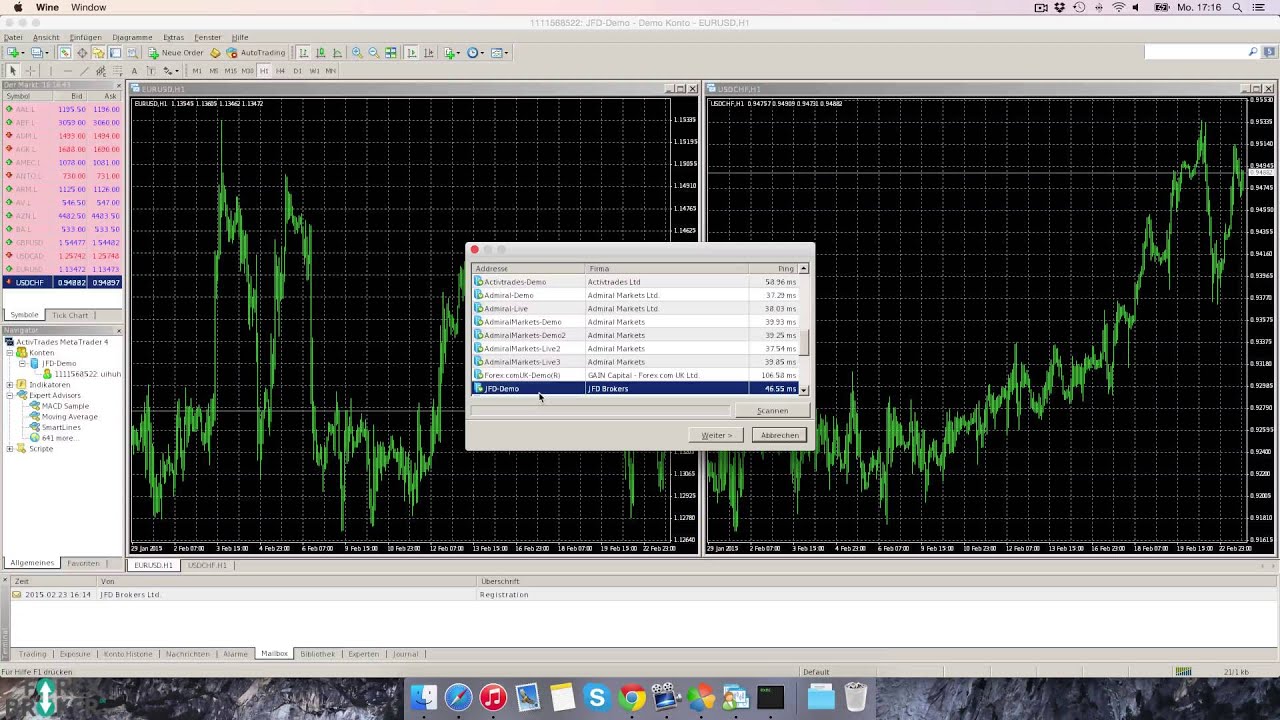Open the Ansicht menu

pos(46,37)
